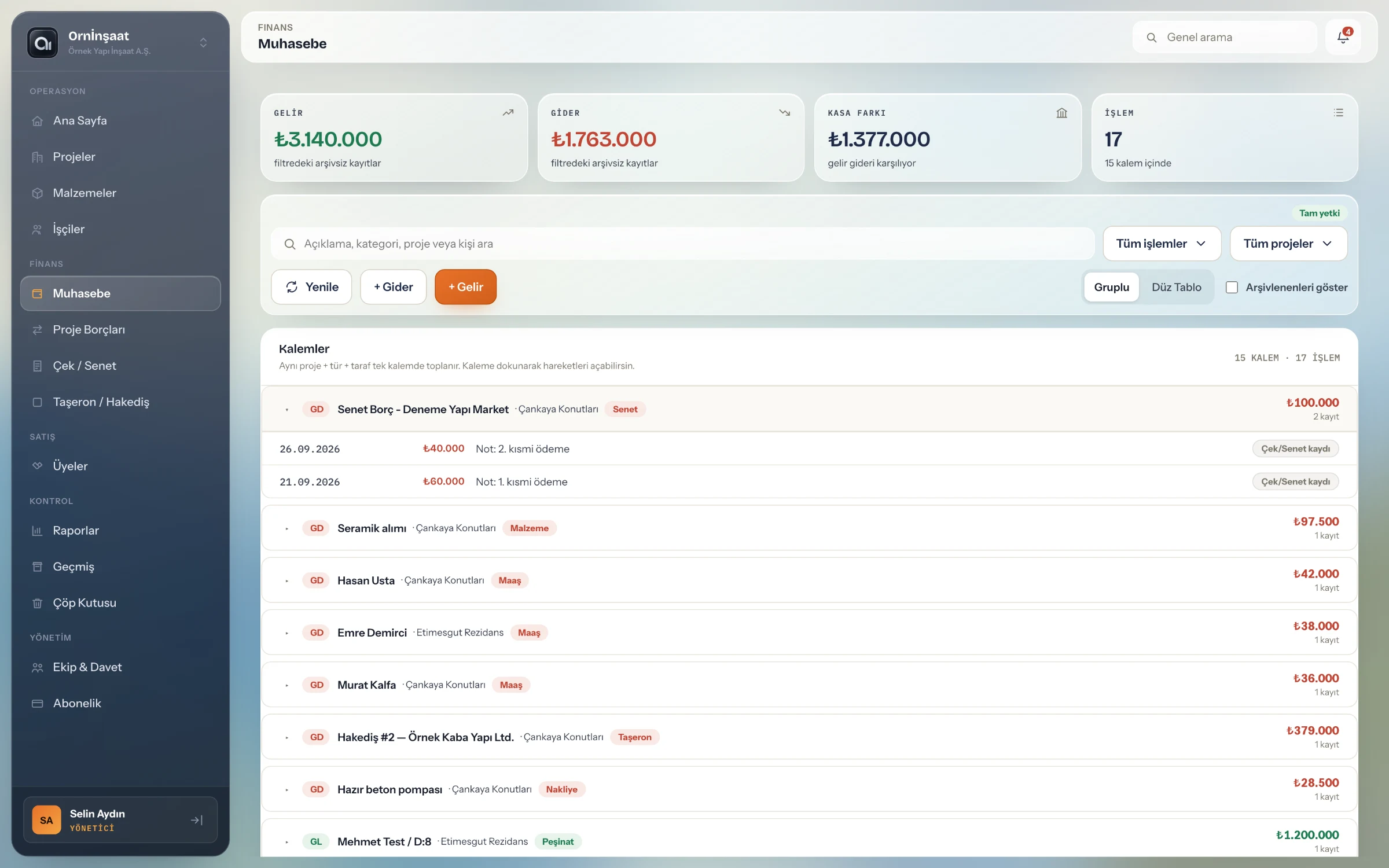
Task: Collapse the Senet Borç - Deneme Yapı Market row
Action: click(286, 410)
